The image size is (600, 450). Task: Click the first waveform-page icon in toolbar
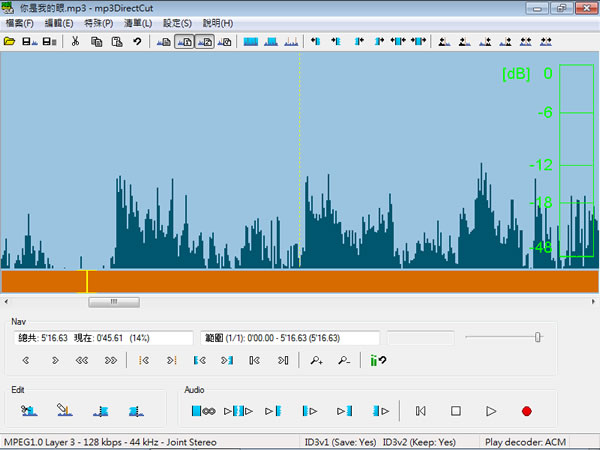pos(164,41)
